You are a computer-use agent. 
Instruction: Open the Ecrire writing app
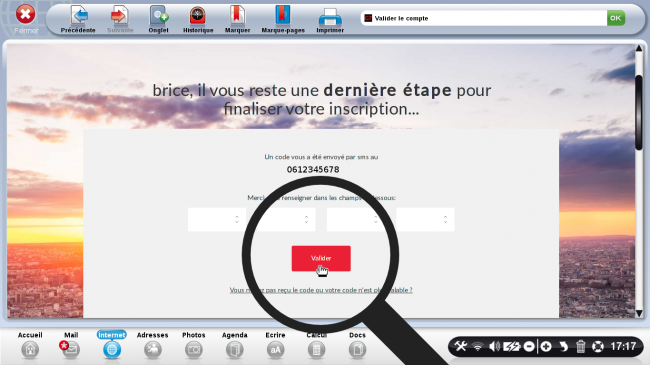pyautogui.click(x=275, y=345)
